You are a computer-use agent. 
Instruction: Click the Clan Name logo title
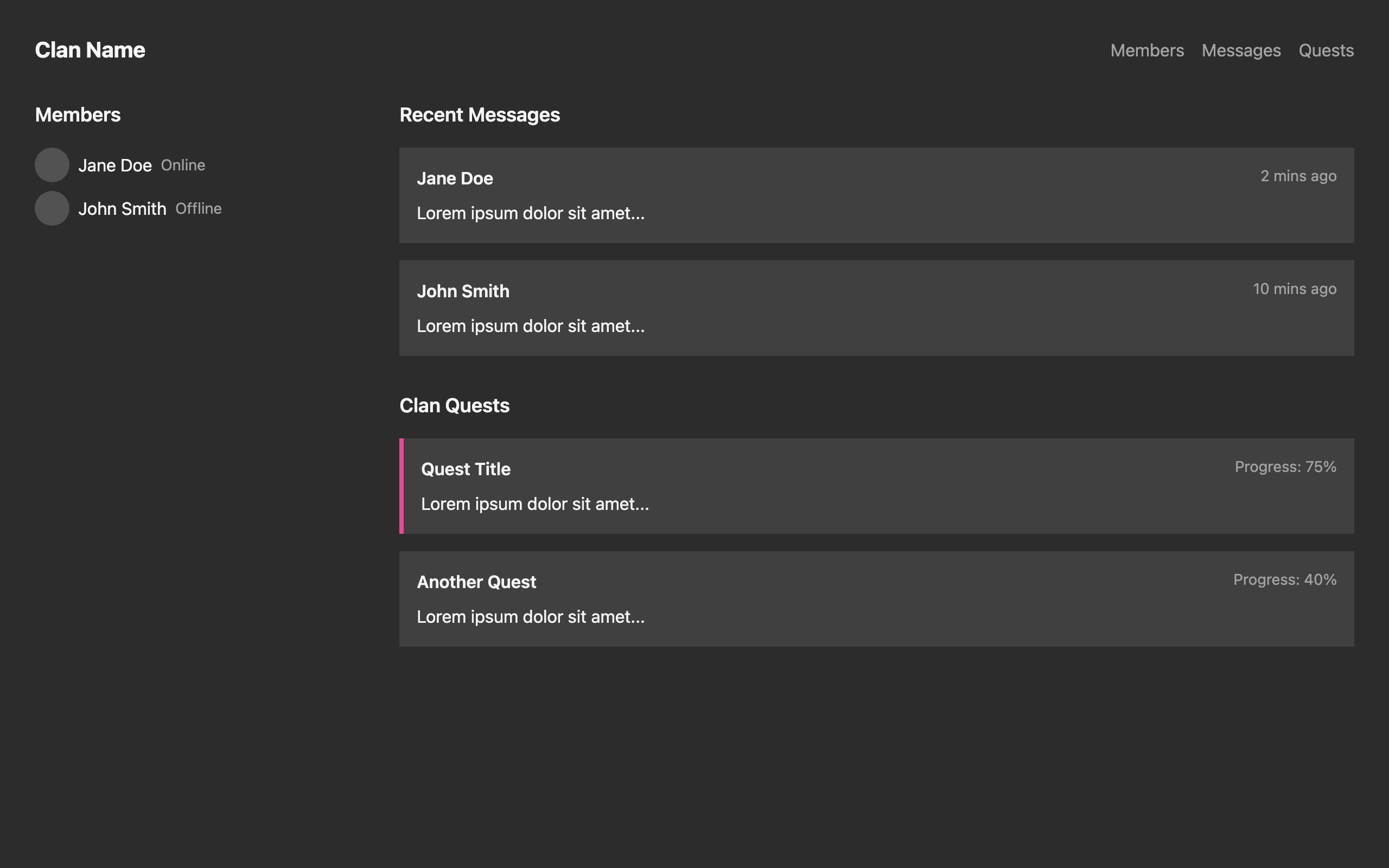(x=90, y=50)
